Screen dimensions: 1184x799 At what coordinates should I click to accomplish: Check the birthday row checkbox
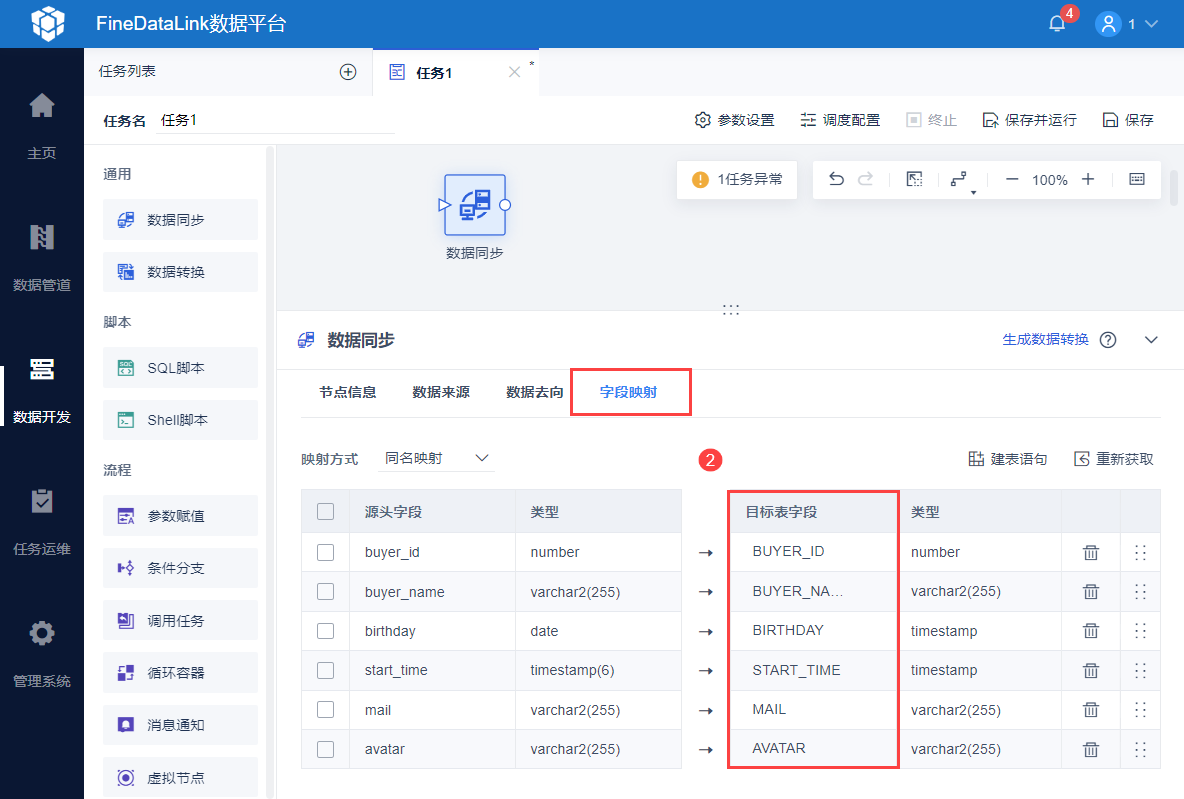pyautogui.click(x=325, y=631)
